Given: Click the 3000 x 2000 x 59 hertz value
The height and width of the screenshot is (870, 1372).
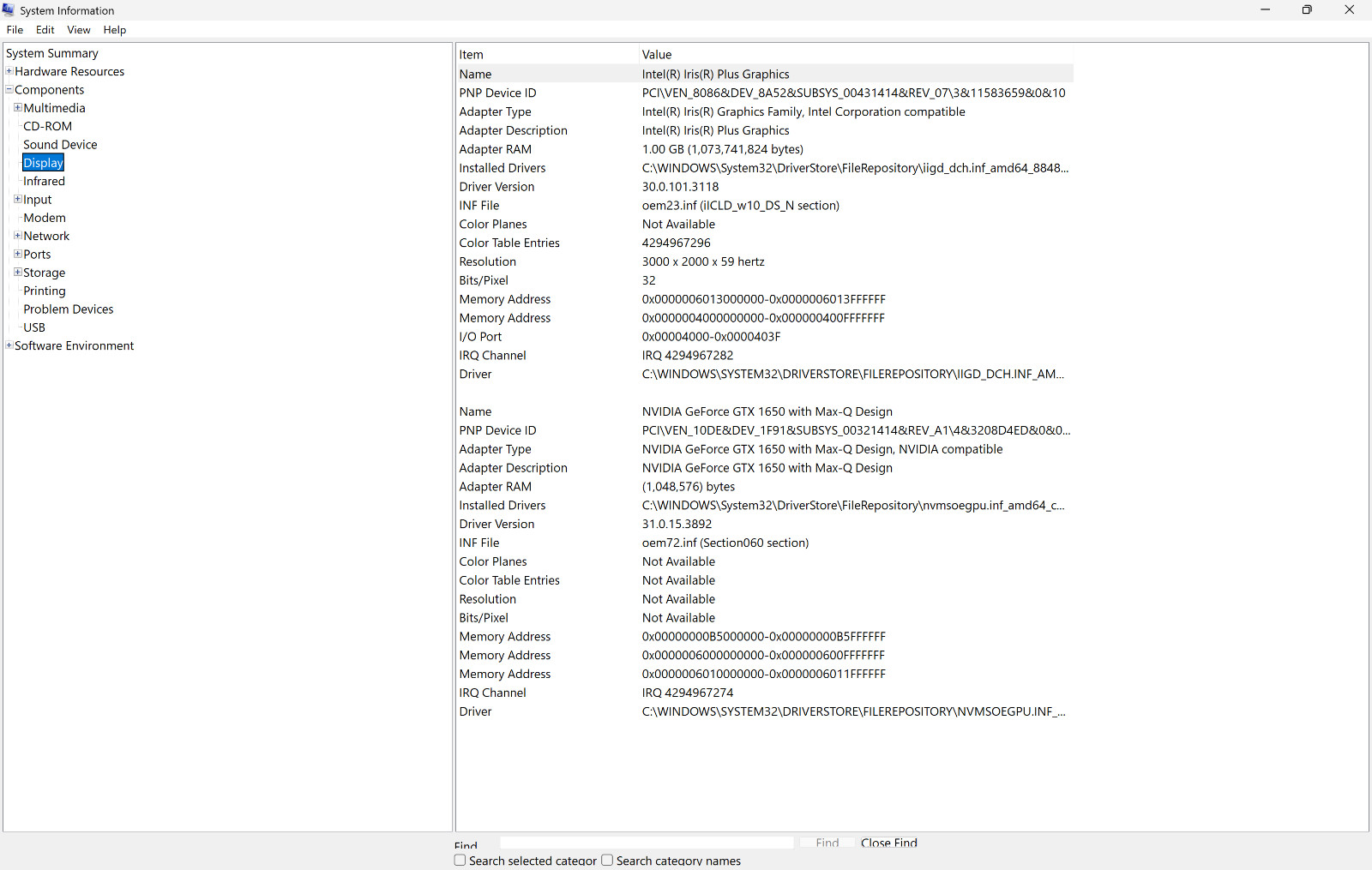Looking at the screenshot, I should pyautogui.click(x=703, y=262).
